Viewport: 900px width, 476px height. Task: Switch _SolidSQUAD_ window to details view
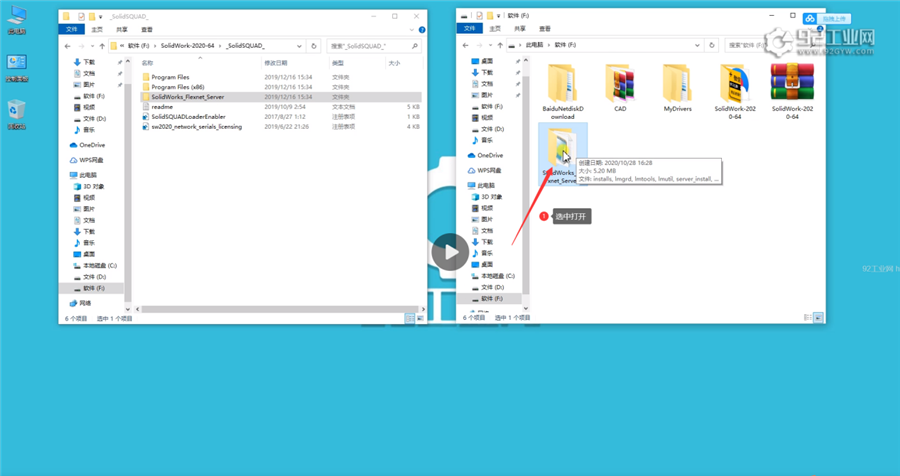(x=410, y=318)
